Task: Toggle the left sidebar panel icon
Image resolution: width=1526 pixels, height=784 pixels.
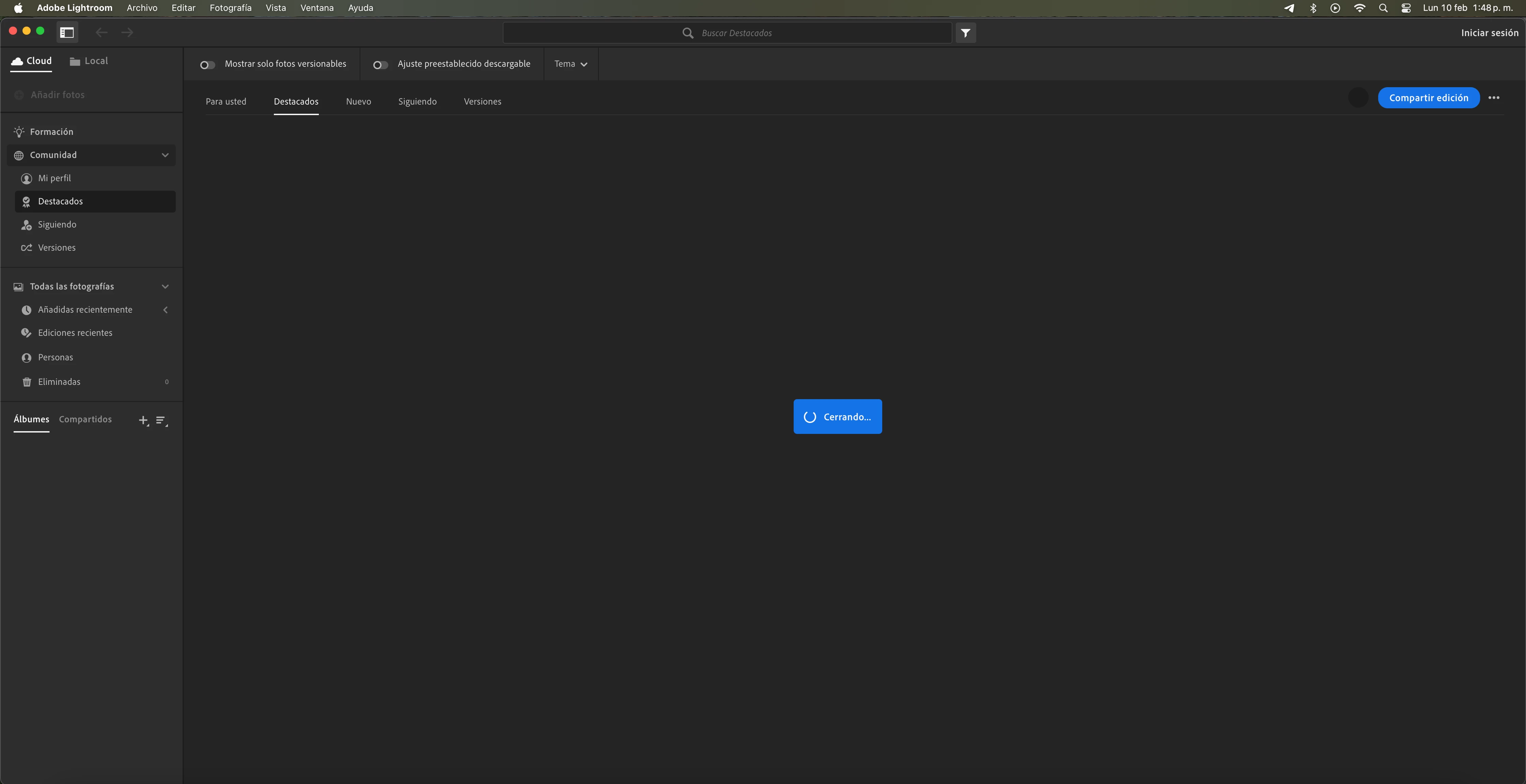Action: pos(67,33)
